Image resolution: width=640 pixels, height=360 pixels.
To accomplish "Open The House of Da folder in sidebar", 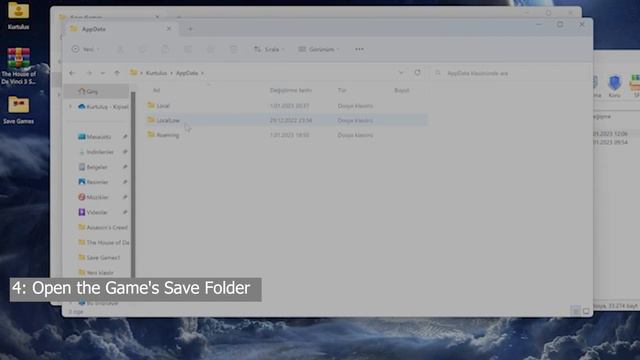I will [103, 242].
